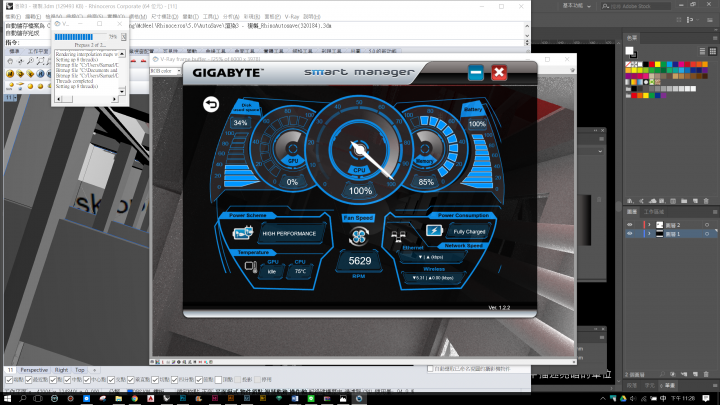
Task: Toggle checkbox below V-Ray frame buffer
Action: pos(430,369)
